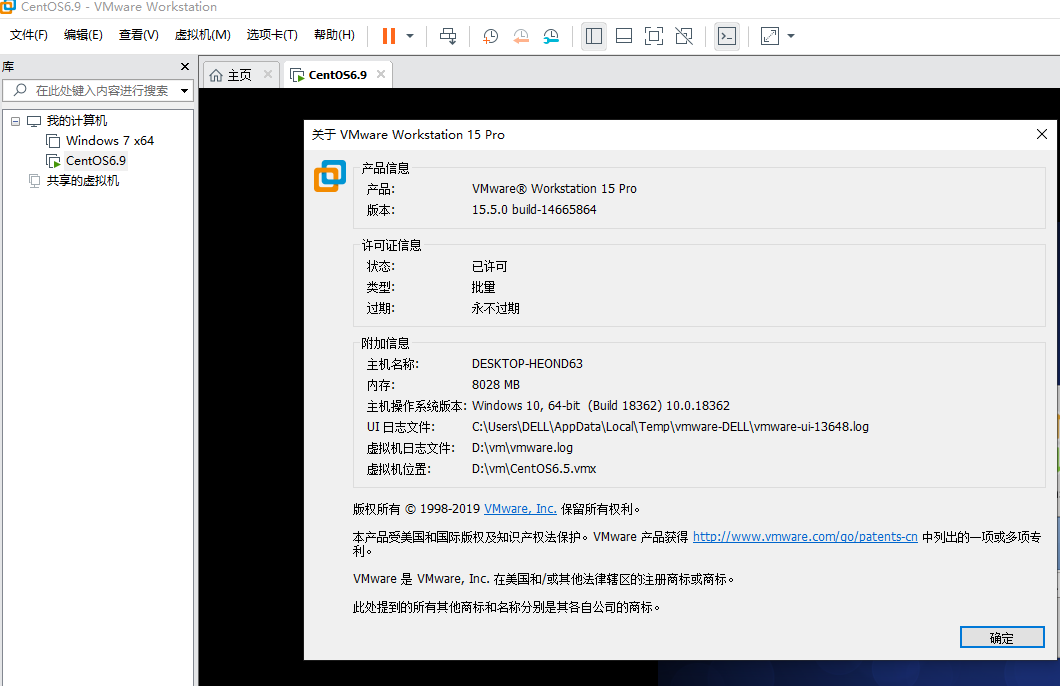Click the revert to snapshot icon
Image resolution: width=1060 pixels, height=686 pixels.
point(521,36)
